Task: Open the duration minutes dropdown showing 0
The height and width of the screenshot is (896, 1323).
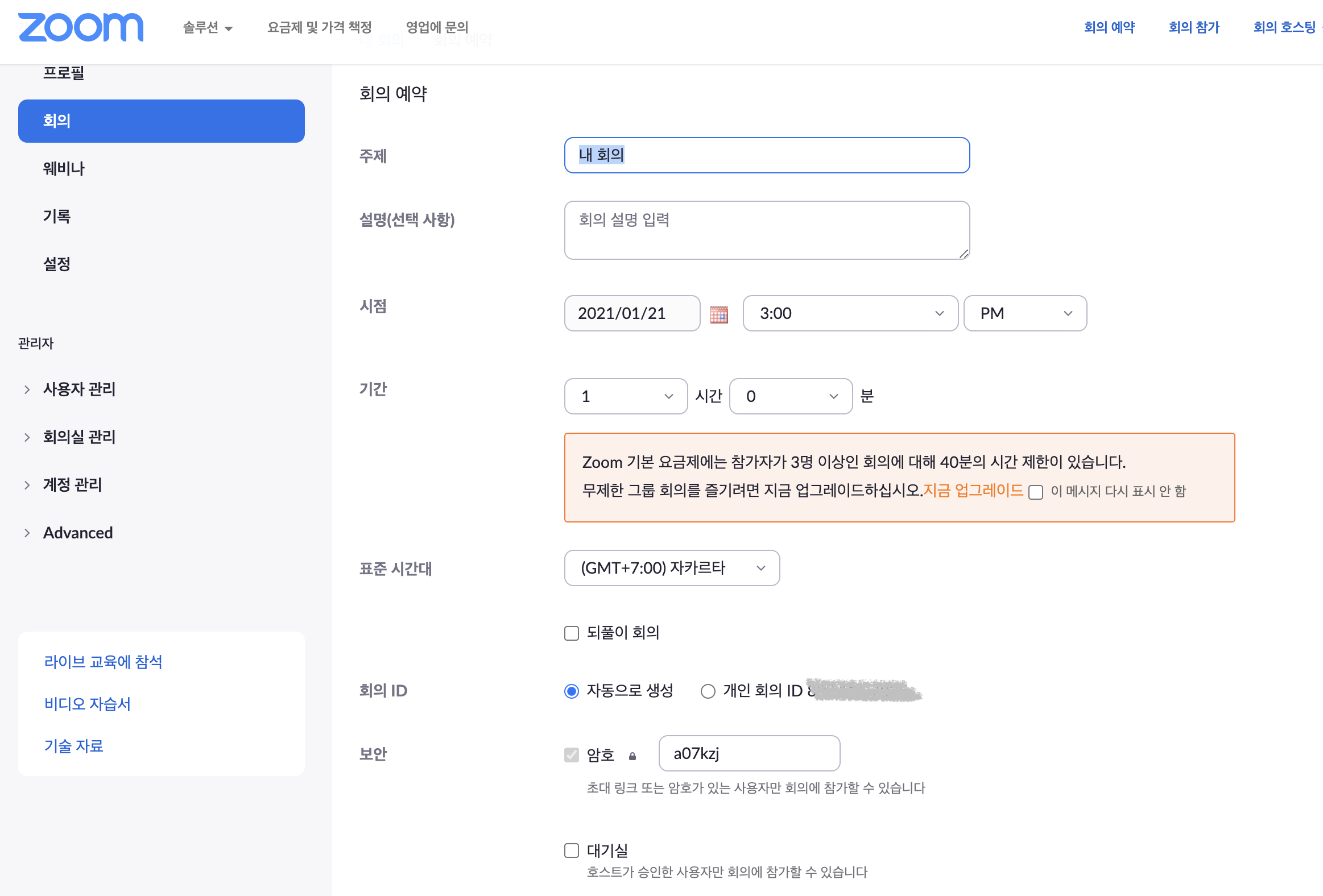Action: tap(791, 396)
